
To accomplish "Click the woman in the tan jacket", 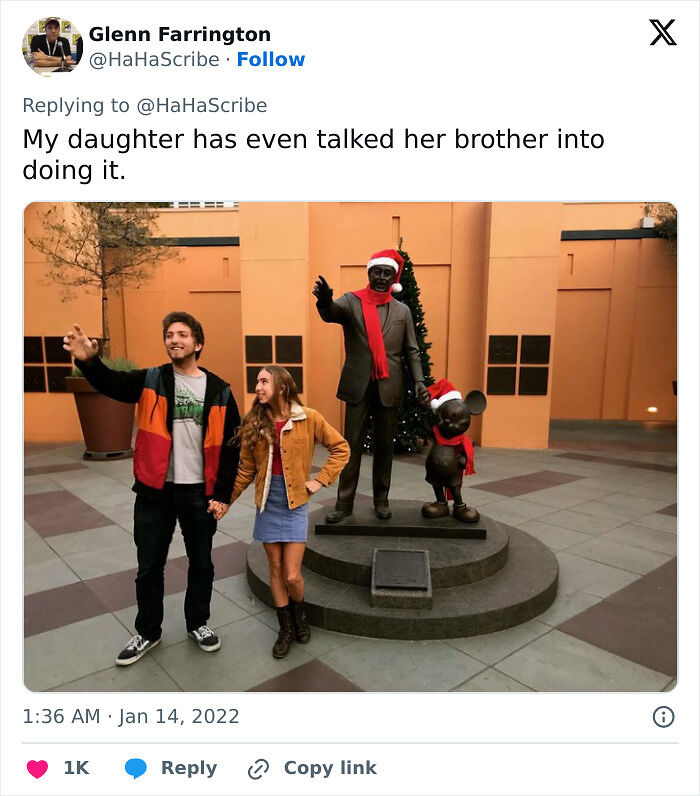I will [287, 508].
